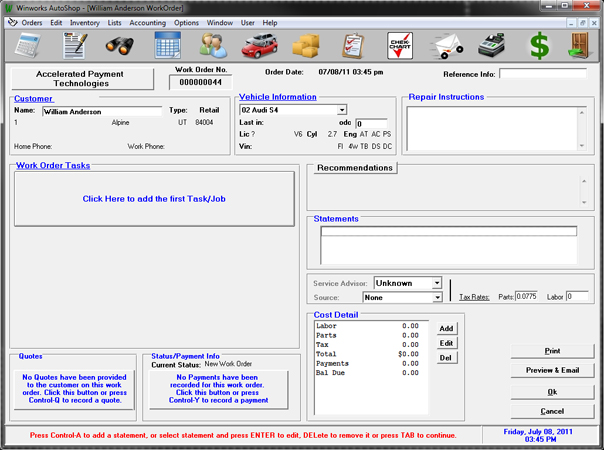Open the calendar schedule icon
This screenshot has width=604, height=450.
pyautogui.click(x=167, y=45)
